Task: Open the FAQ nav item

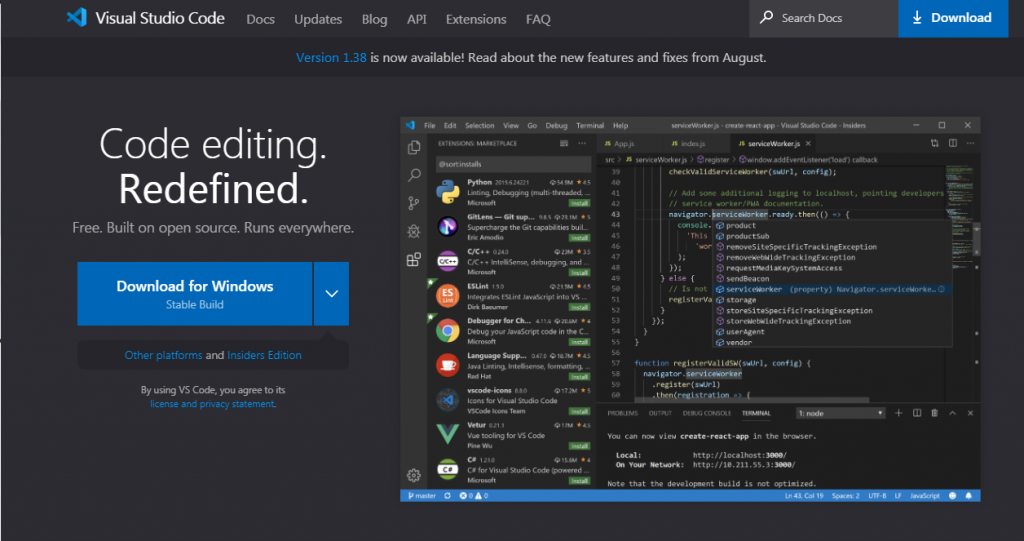Action: (x=538, y=19)
